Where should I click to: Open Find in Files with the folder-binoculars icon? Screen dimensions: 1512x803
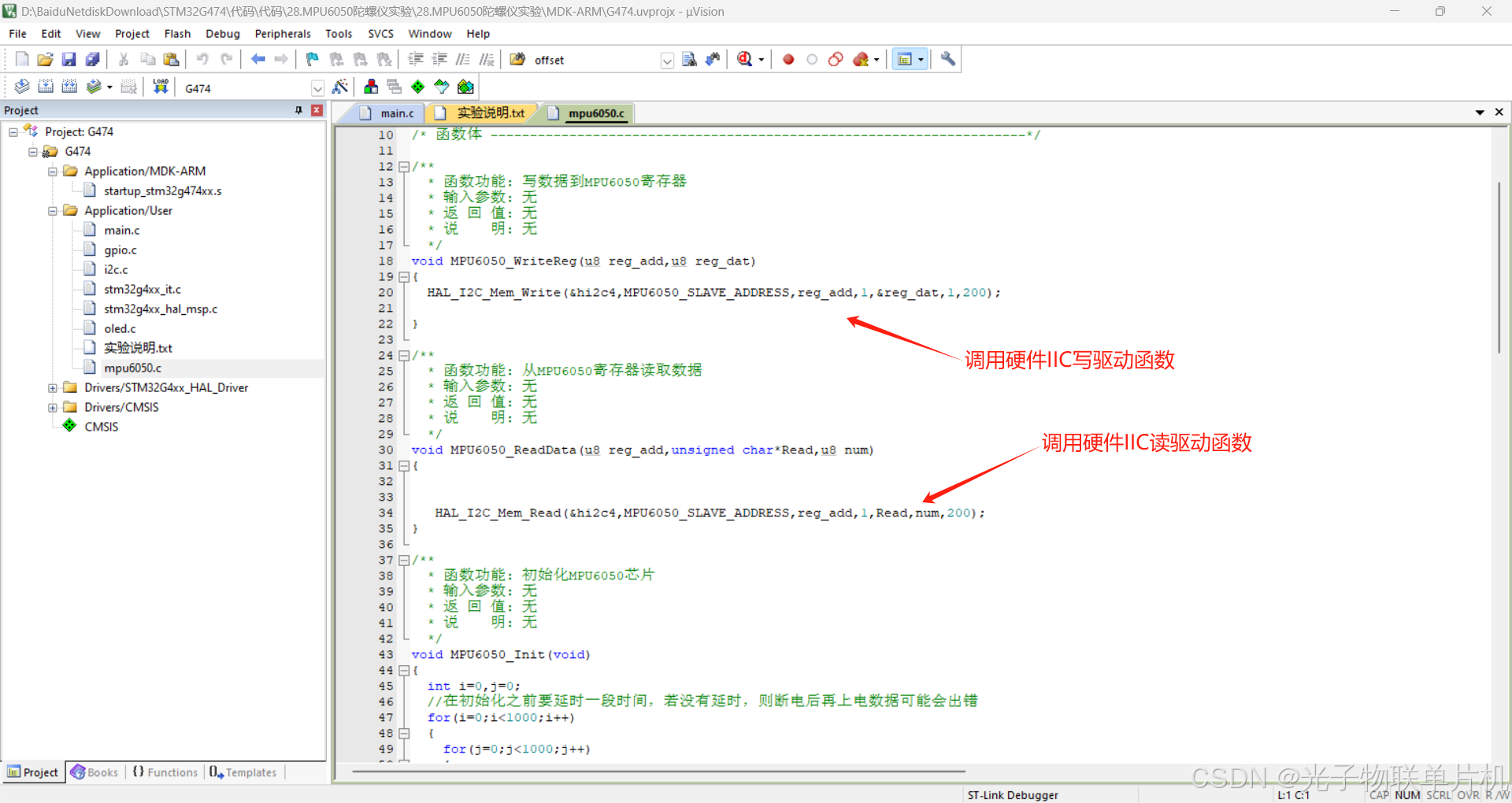coord(517,59)
